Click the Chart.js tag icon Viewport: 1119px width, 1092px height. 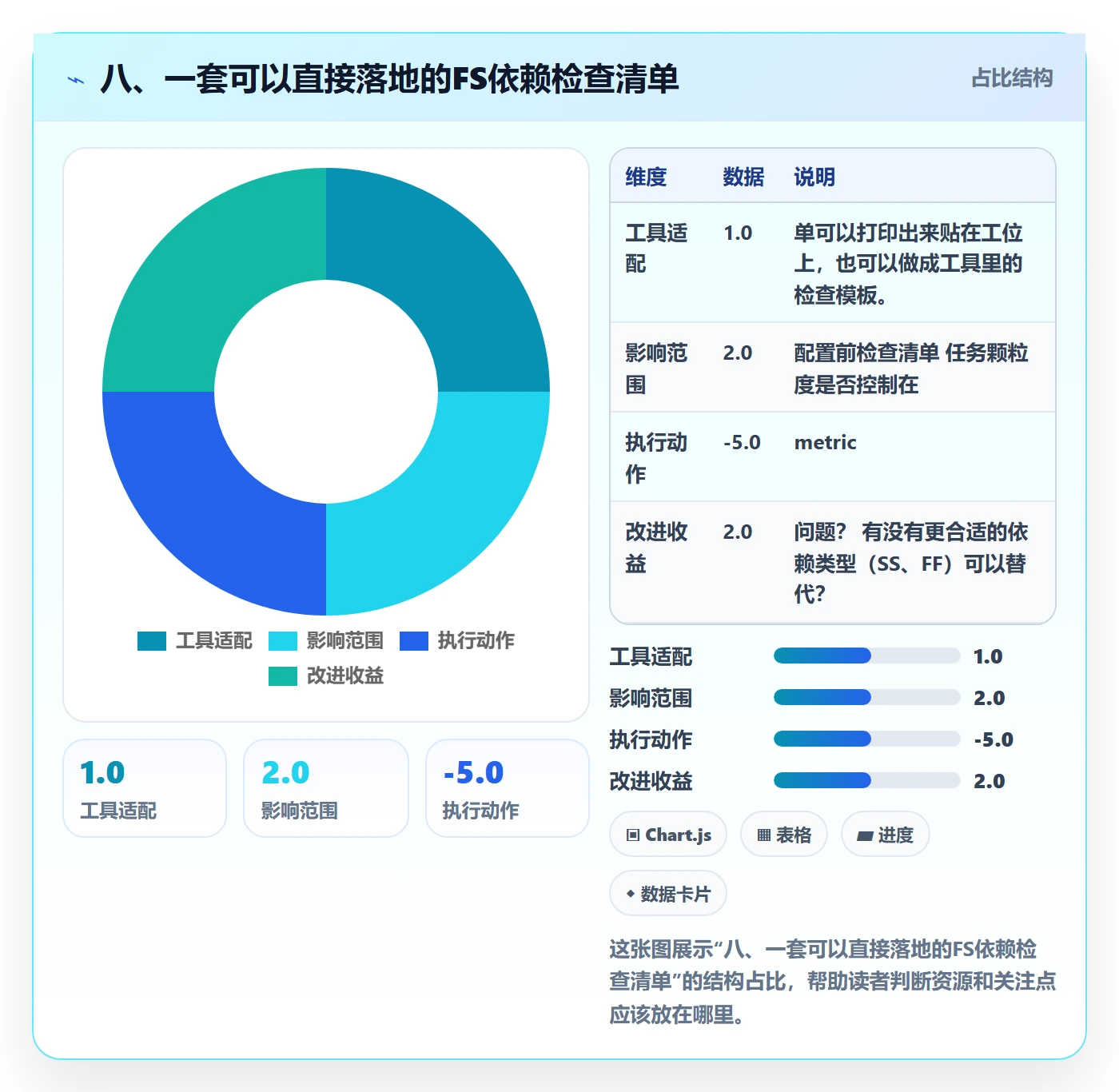tap(633, 835)
